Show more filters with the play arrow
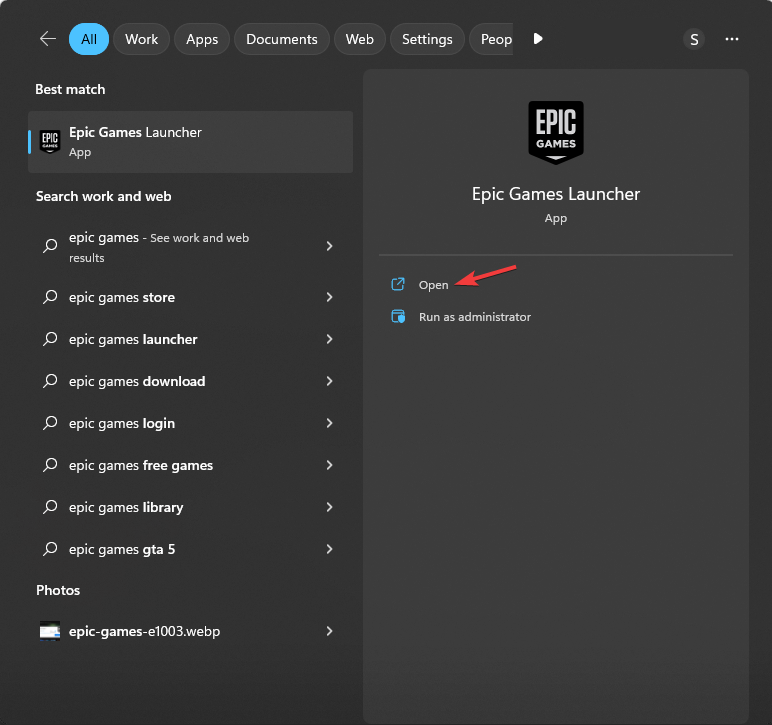The image size is (772, 725). pyautogui.click(x=538, y=38)
